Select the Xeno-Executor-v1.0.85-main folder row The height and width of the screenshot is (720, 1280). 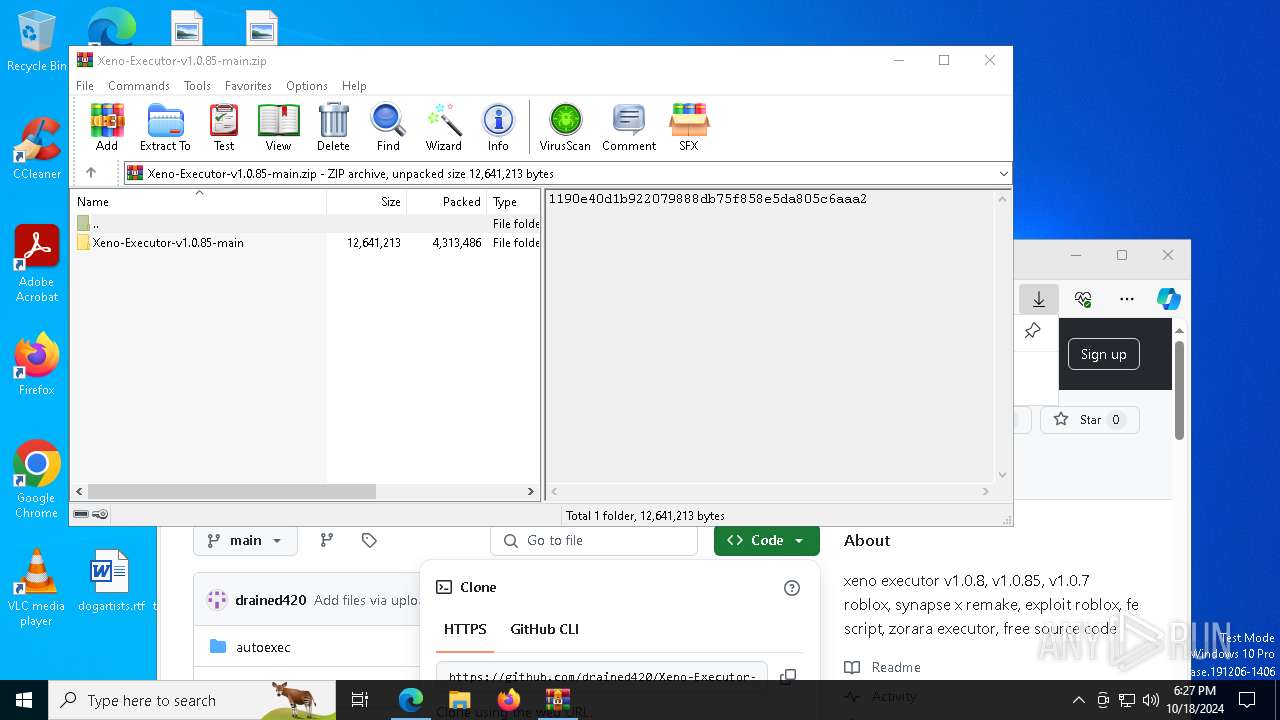point(306,243)
